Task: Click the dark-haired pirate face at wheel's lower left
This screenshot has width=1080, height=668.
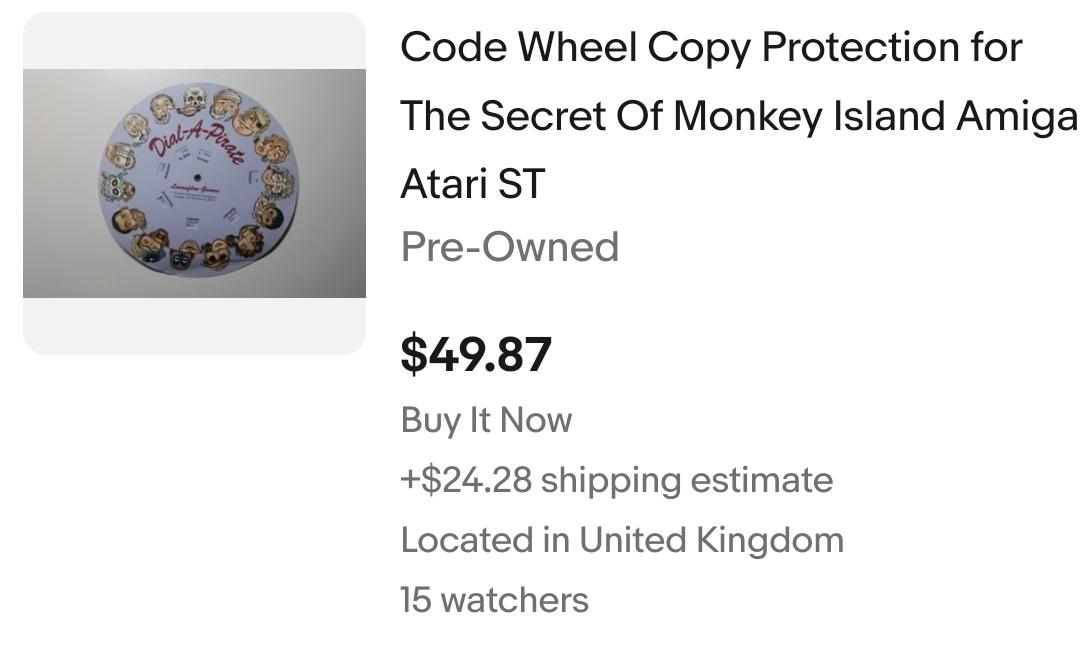Action: pos(128,219)
